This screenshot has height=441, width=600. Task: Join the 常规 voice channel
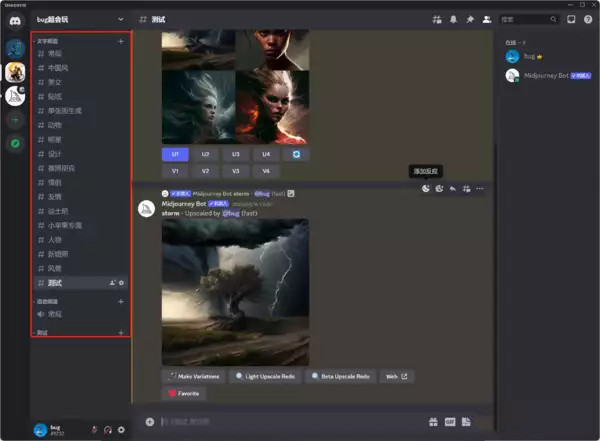pyautogui.click(x=80, y=314)
